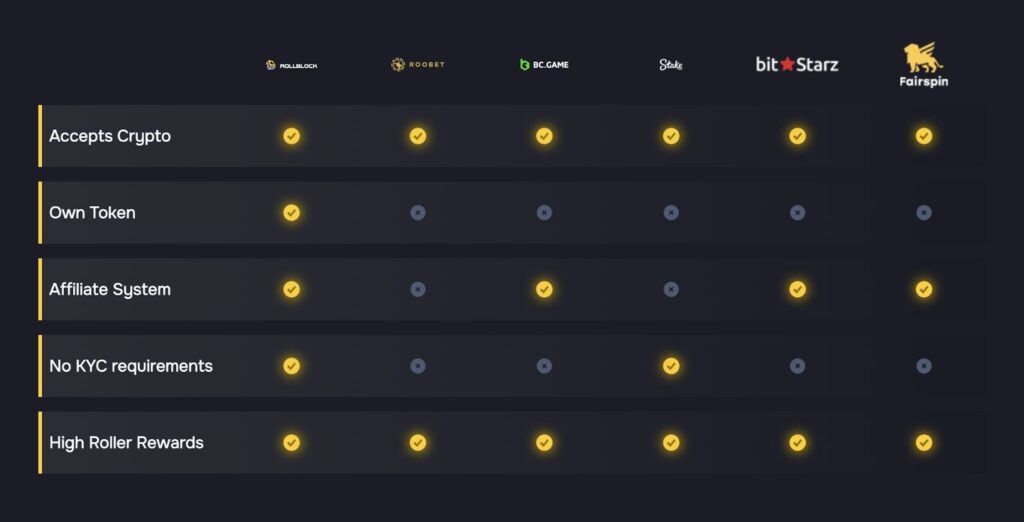The height and width of the screenshot is (522, 1024).
Task: Click Fairspin's No KYC cross icon
Action: pyautogui.click(x=924, y=366)
